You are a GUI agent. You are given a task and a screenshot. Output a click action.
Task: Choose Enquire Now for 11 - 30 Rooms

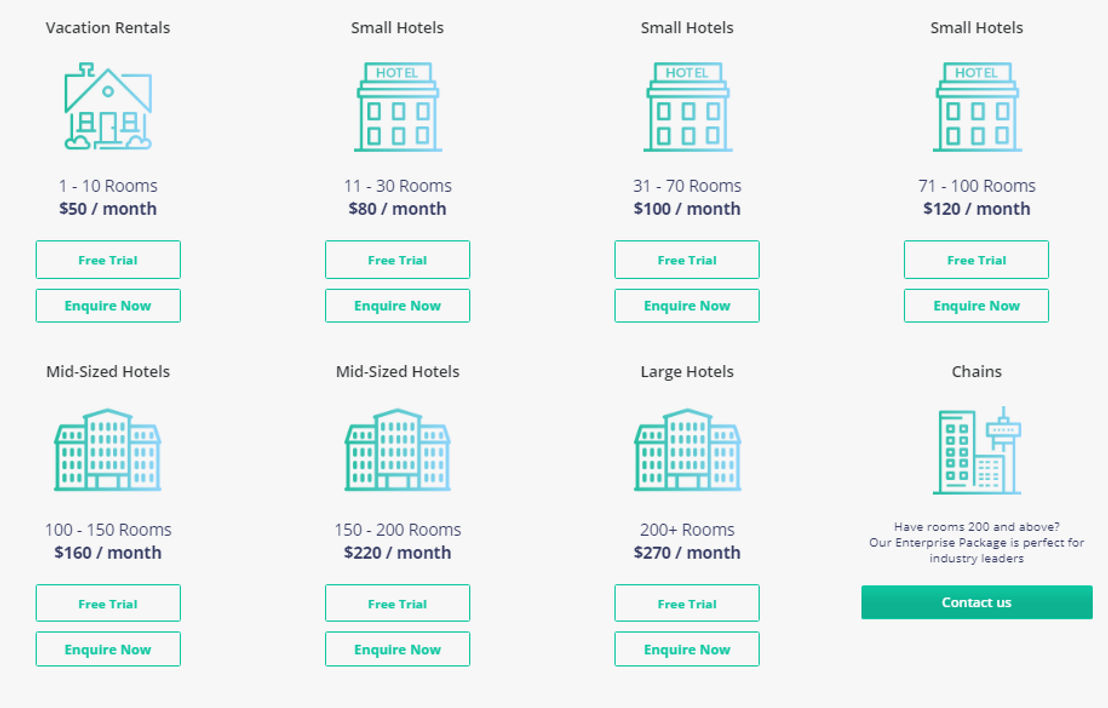tap(398, 306)
